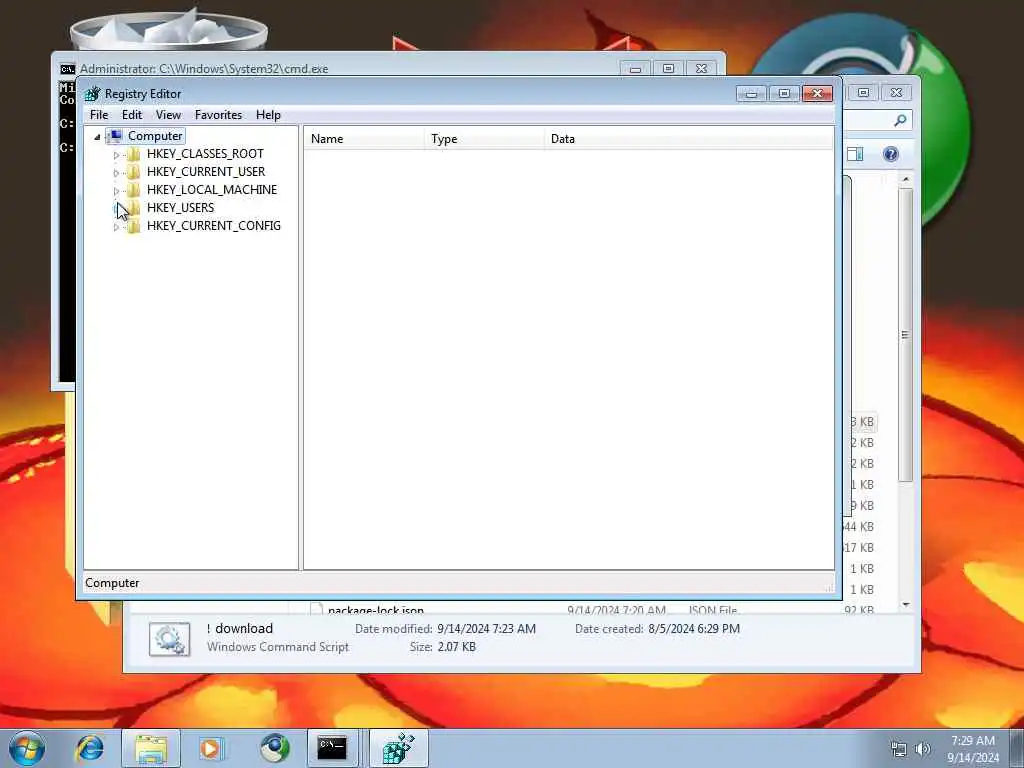Click the Data column header

click(x=689, y=138)
